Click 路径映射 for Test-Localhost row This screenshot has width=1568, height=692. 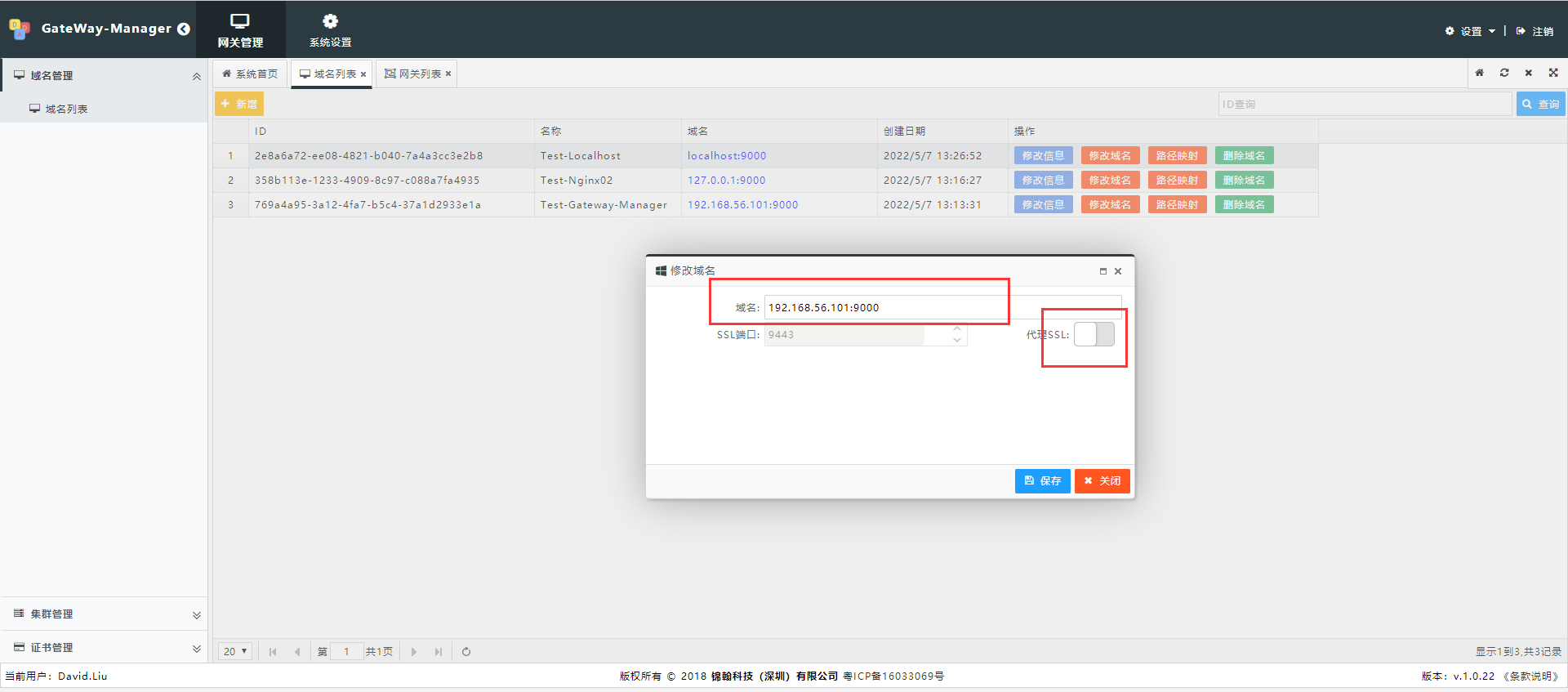pos(1177,155)
